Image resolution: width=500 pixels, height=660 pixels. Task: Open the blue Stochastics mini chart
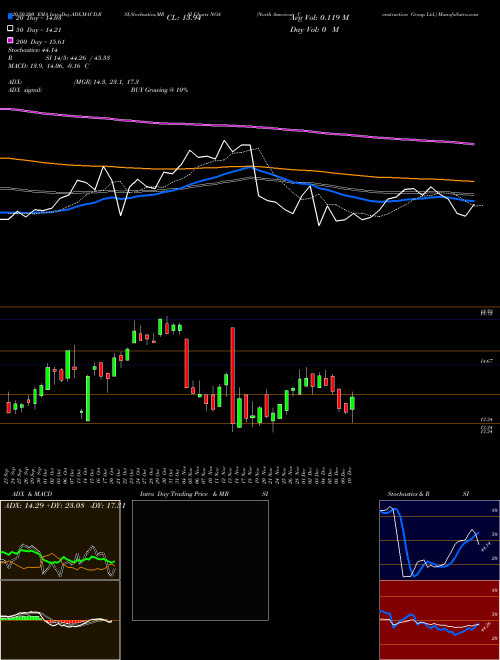pyautogui.click(x=439, y=540)
